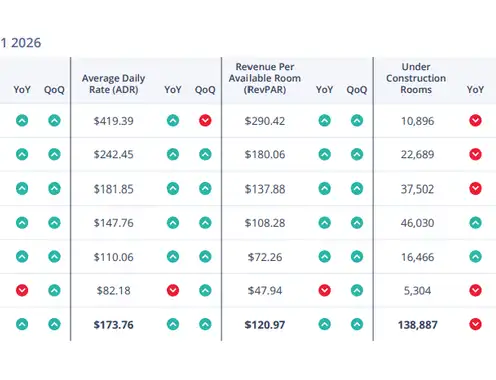Viewport: 496px width, 380px height.
Task: Click green YoY up arrow beside 16,466 rooms
Action: pyautogui.click(x=475, y=257)
